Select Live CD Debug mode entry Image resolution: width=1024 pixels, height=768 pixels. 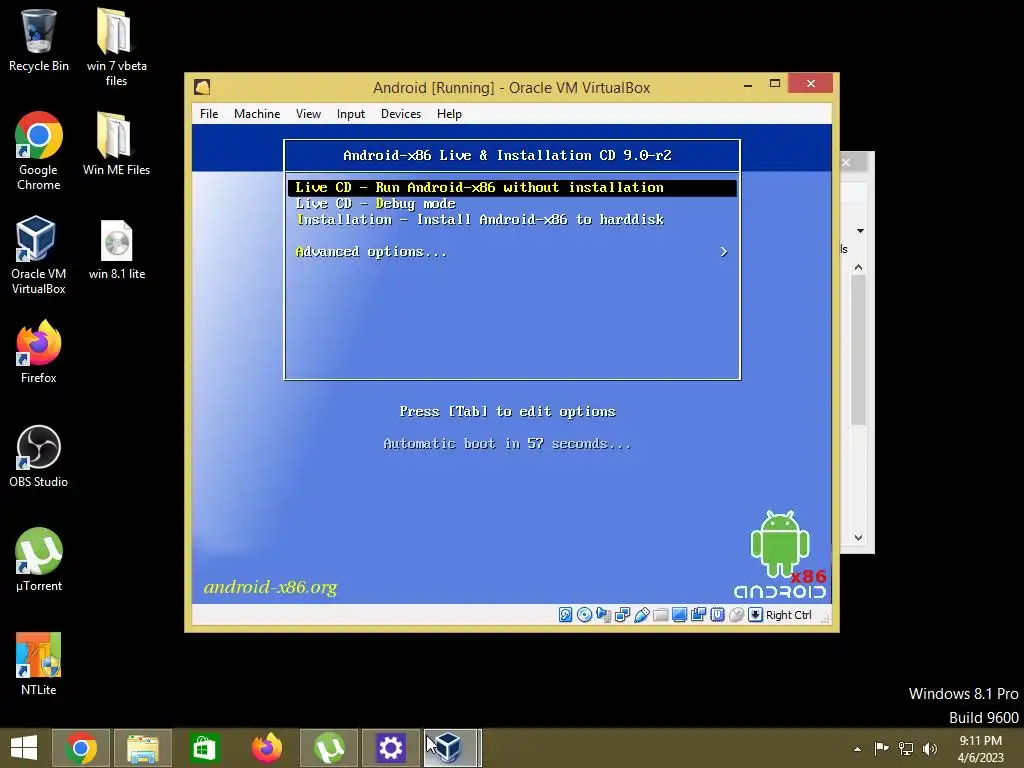tap(512, 204)
